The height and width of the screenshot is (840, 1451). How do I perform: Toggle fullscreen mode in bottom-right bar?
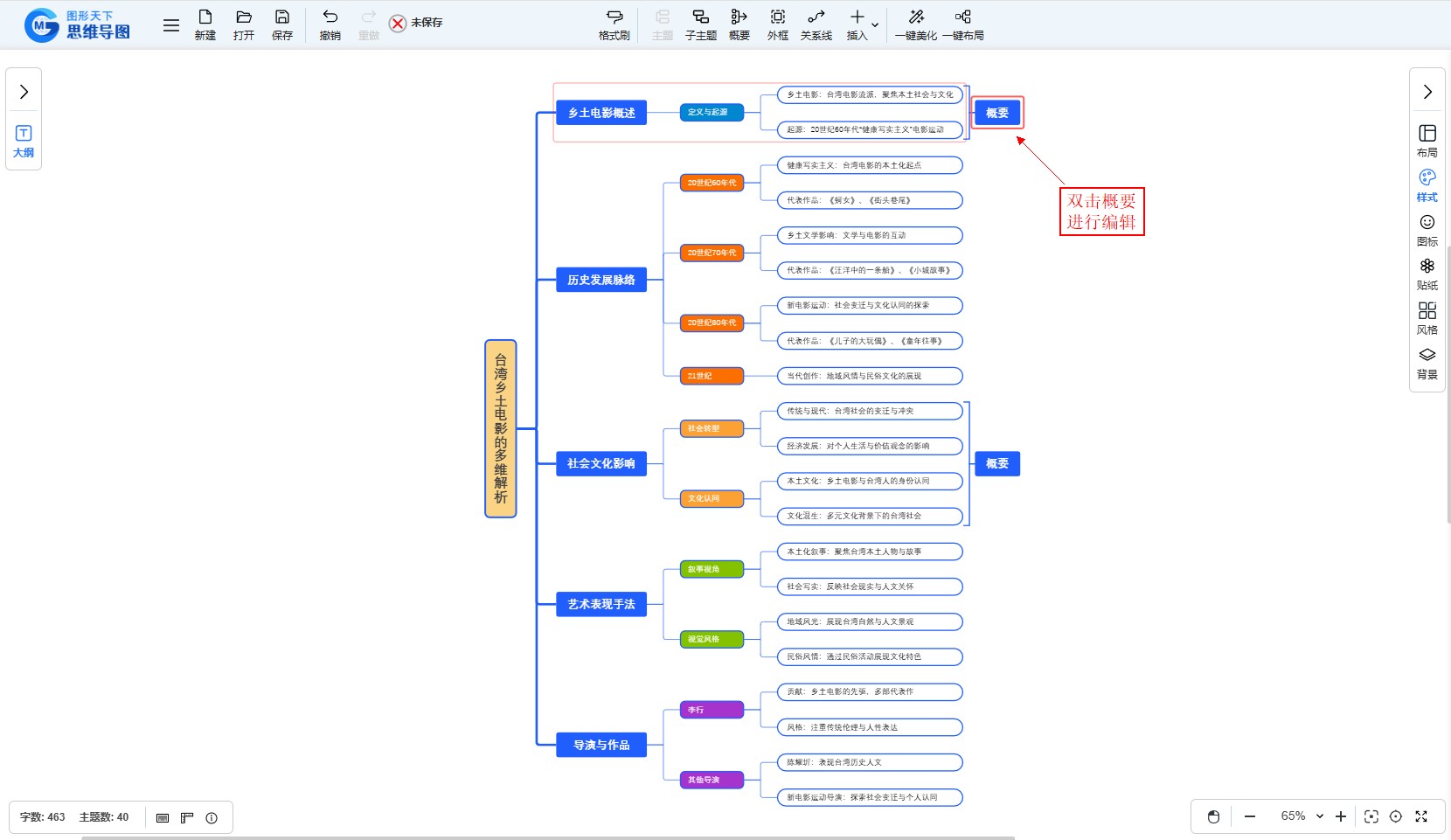click(1421, 816)
